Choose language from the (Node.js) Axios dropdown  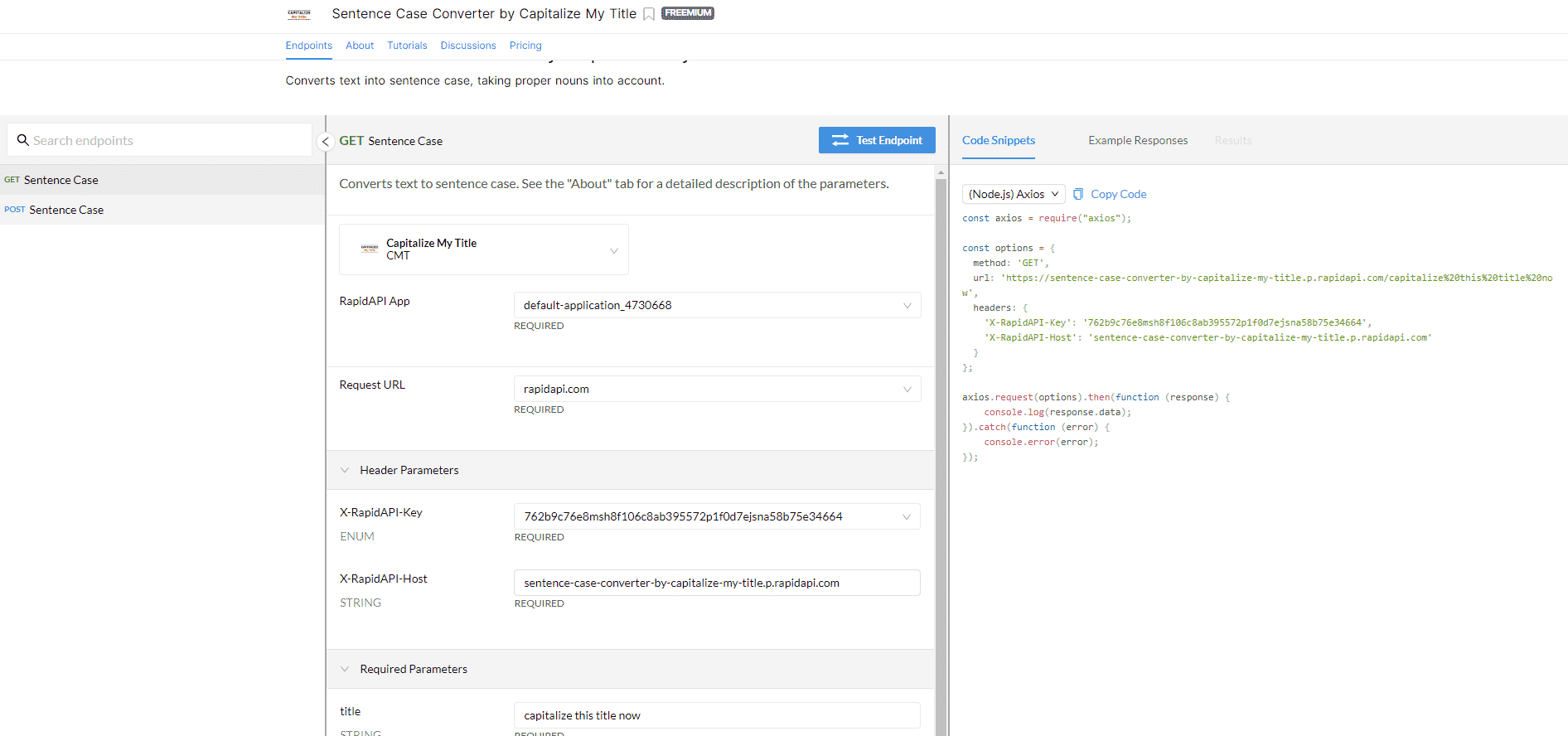(x=1014, y=194)
